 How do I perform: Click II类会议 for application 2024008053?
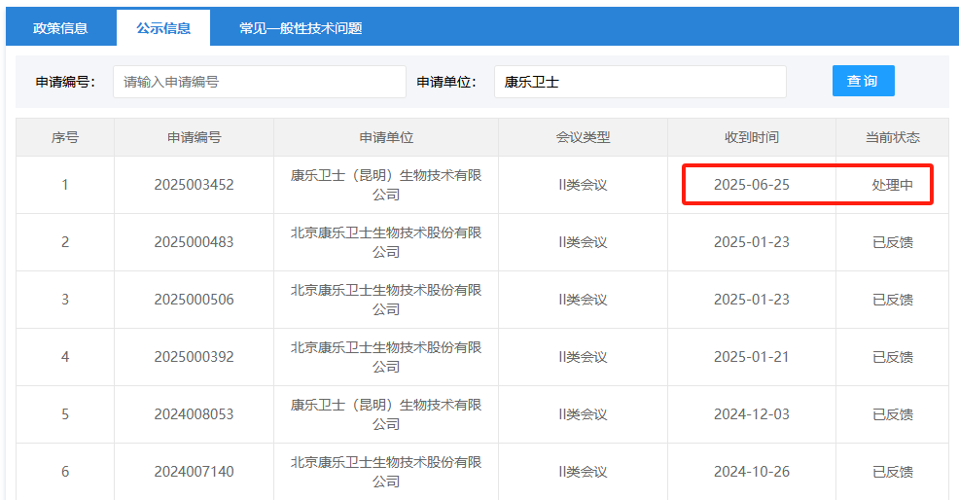(583, 414)
